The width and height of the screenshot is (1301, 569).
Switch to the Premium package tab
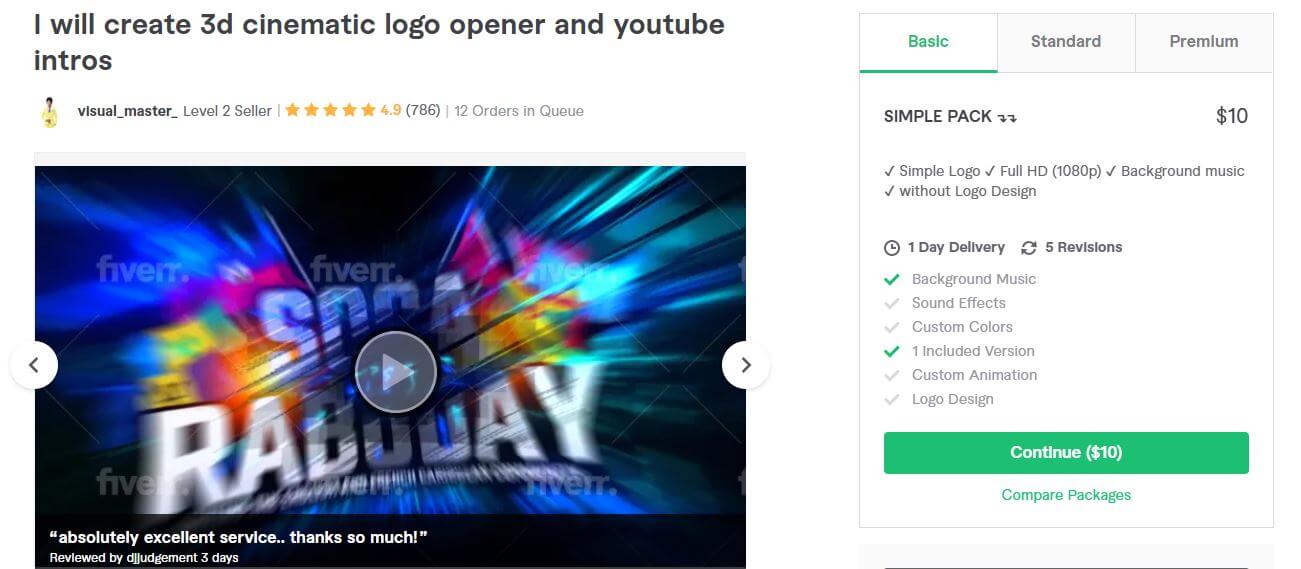click(x=1204, y=42)
